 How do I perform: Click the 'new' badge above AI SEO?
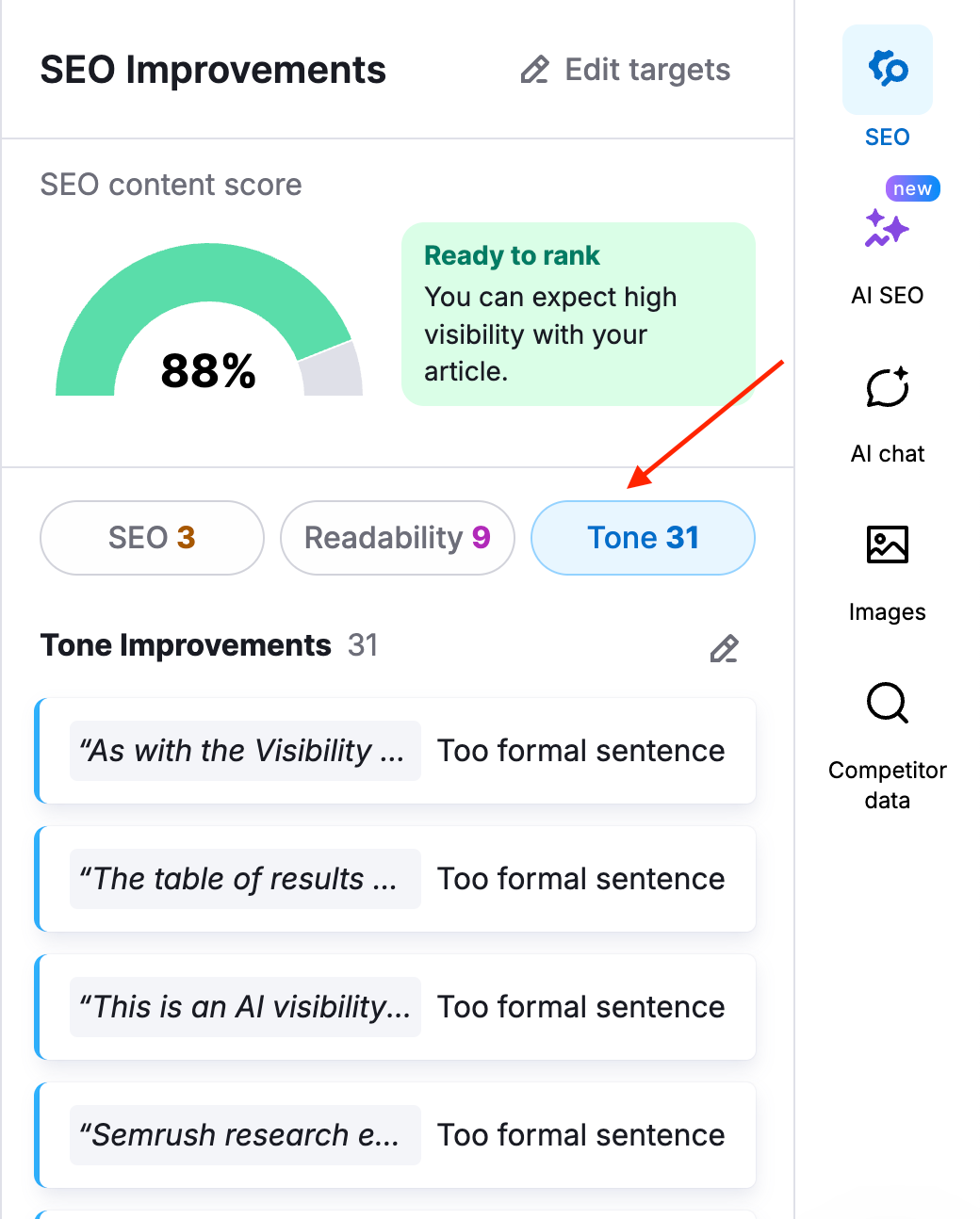tap(910, 187)
